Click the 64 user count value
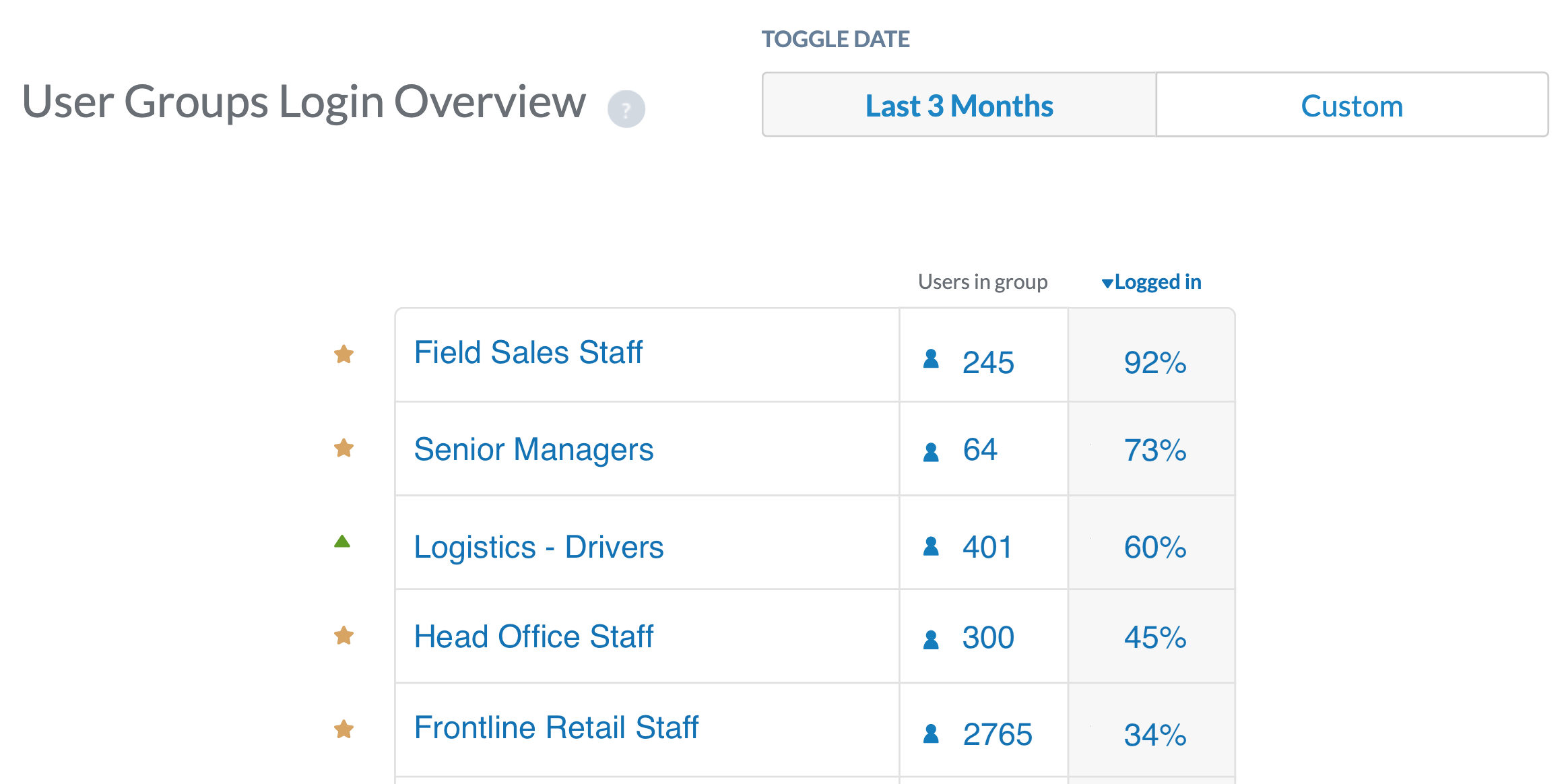 [980, 450]
